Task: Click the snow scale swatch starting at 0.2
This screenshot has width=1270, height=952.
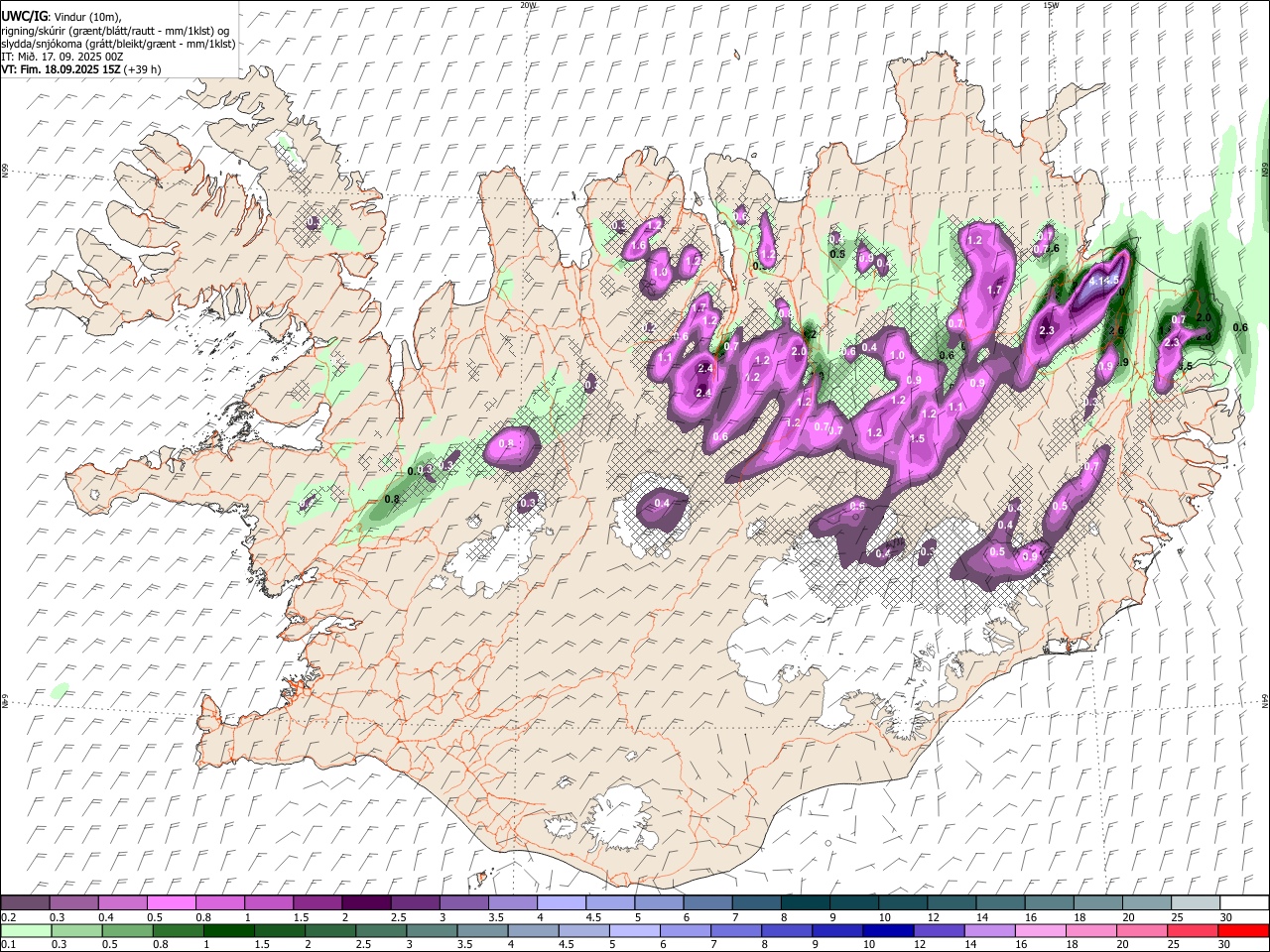Action: click(26, 903)
